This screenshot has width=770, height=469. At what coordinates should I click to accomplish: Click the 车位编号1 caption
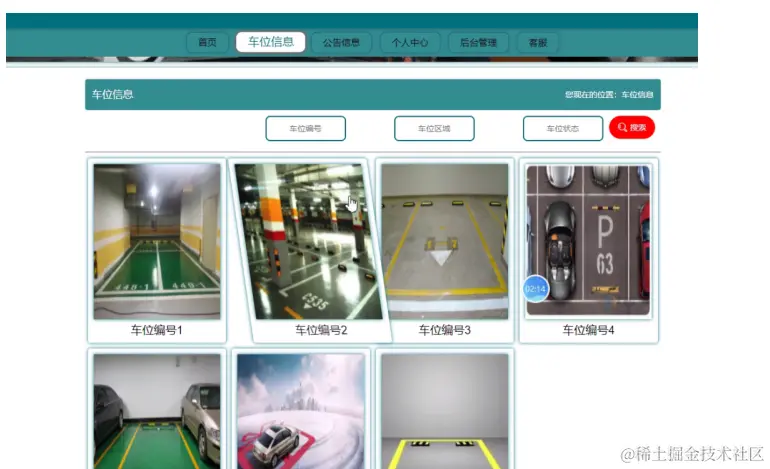click(x=157, y=330)
